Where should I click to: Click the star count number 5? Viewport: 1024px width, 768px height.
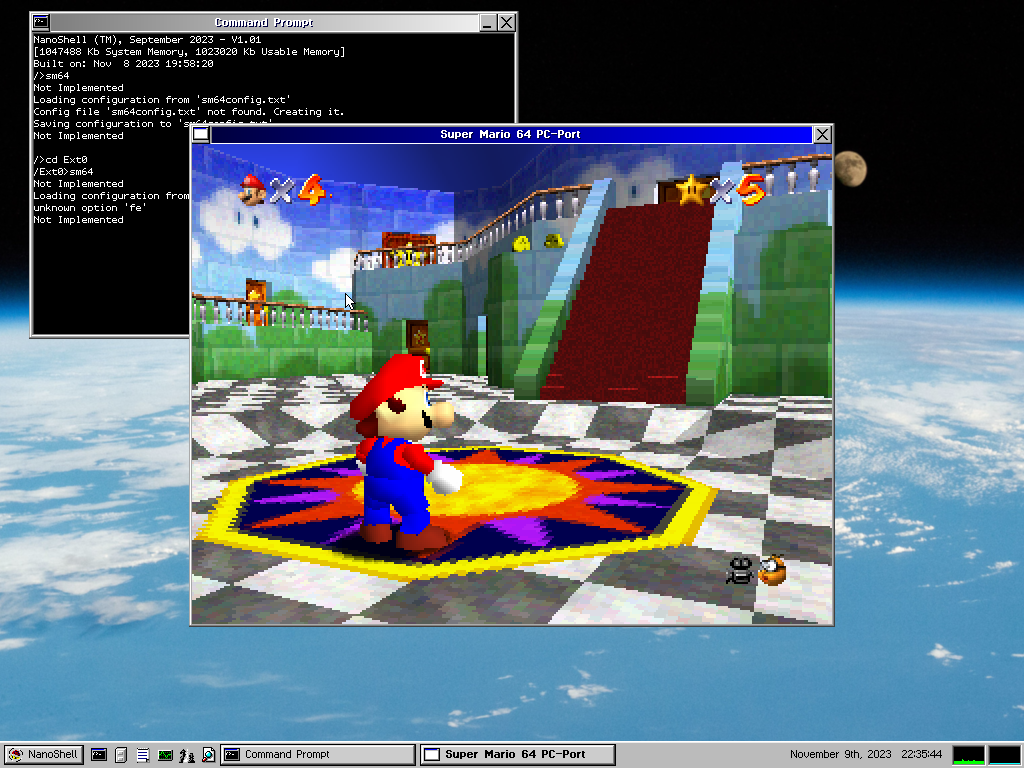pyautogui.click(x=751, y=189)
